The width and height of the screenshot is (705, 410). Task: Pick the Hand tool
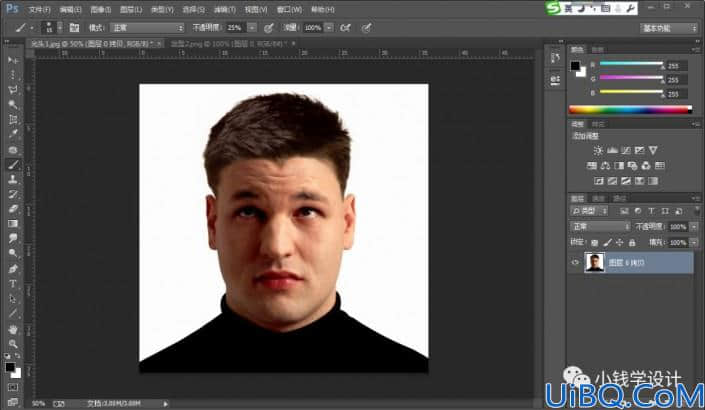tap(13, 329)
